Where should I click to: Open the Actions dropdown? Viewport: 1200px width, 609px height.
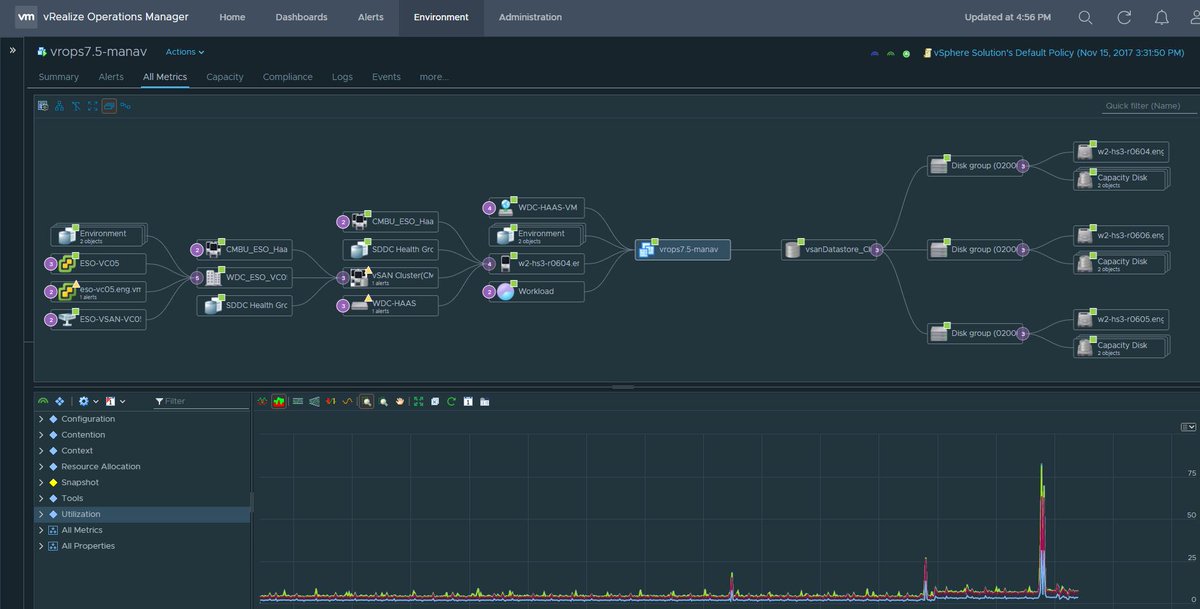pyautogui.click(x=185, y=52)
